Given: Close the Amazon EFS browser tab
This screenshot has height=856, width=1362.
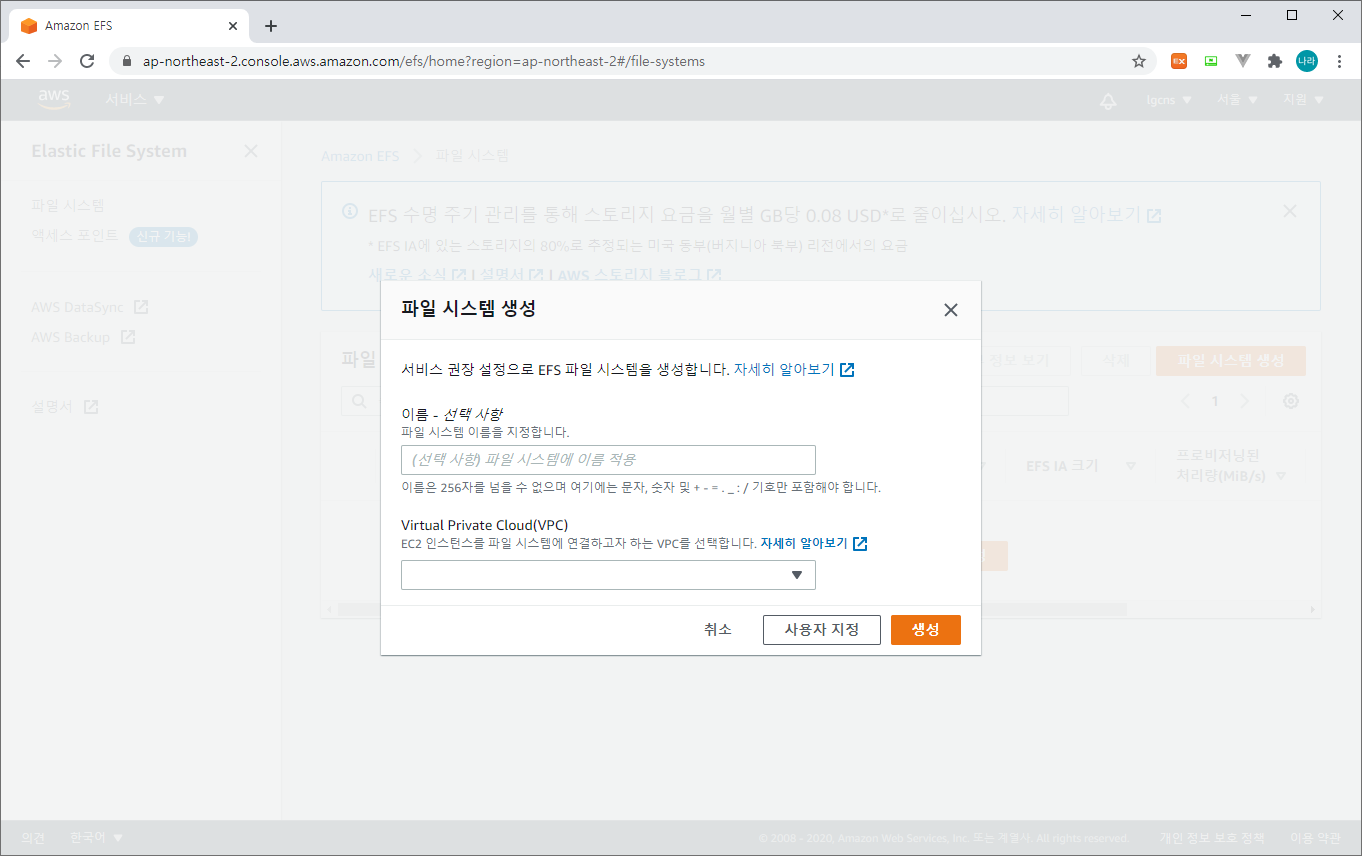Looking at the screenshot, I should [231, 26].
